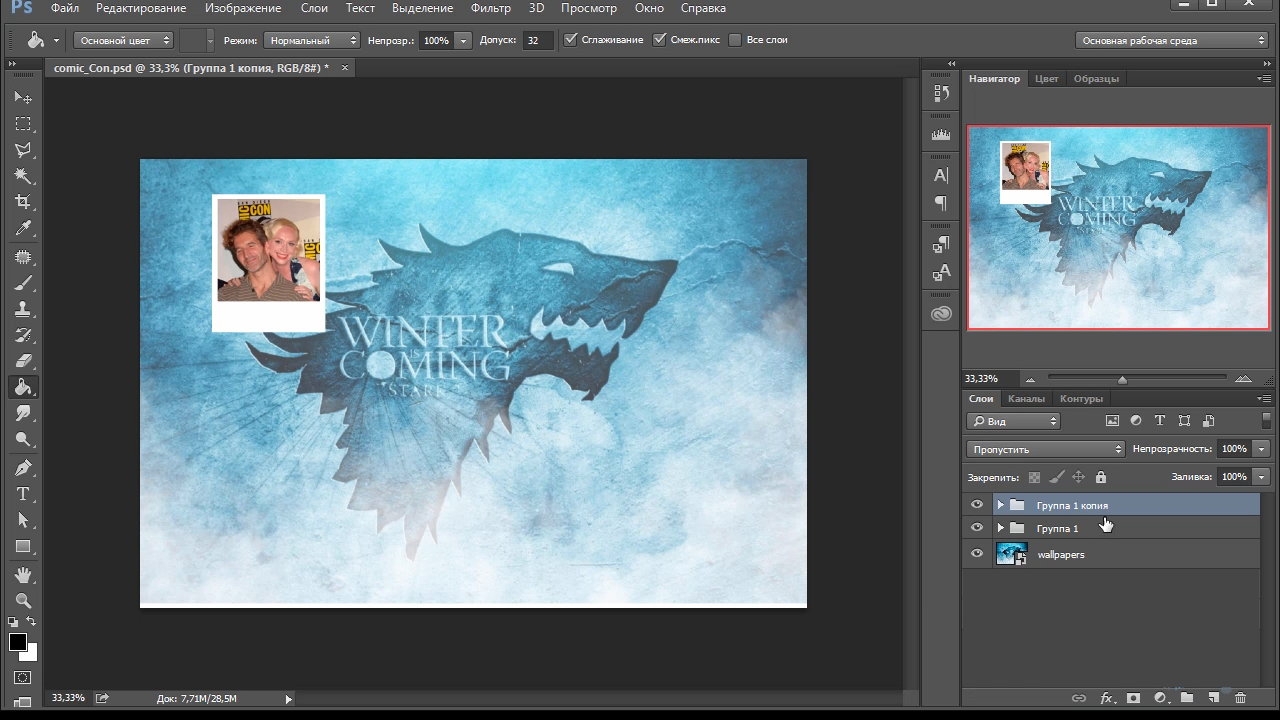
Task: Select the Zoom tool
Action: click(23, 601)
